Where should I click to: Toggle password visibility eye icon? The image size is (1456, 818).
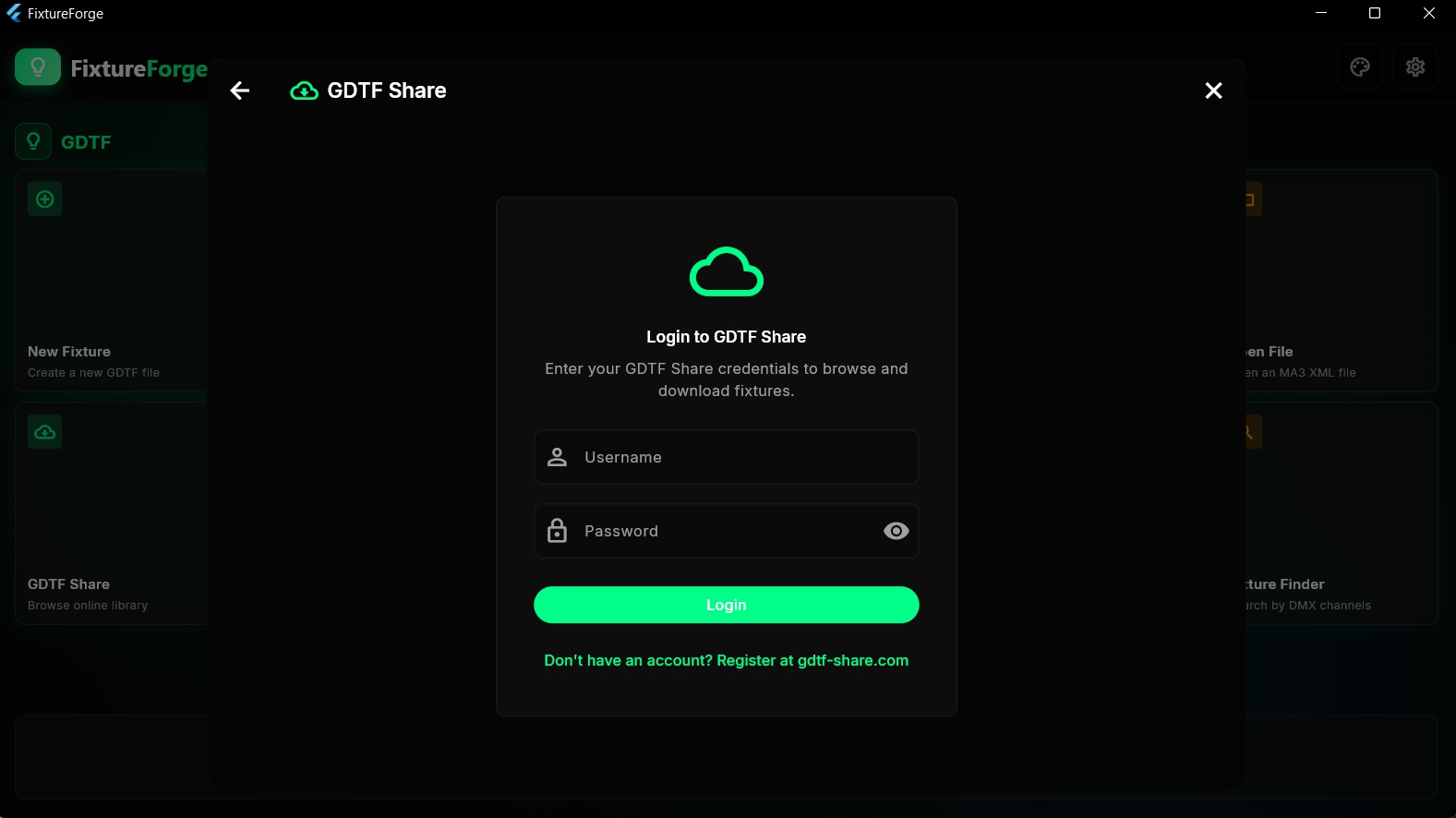(x=896, y=531)
